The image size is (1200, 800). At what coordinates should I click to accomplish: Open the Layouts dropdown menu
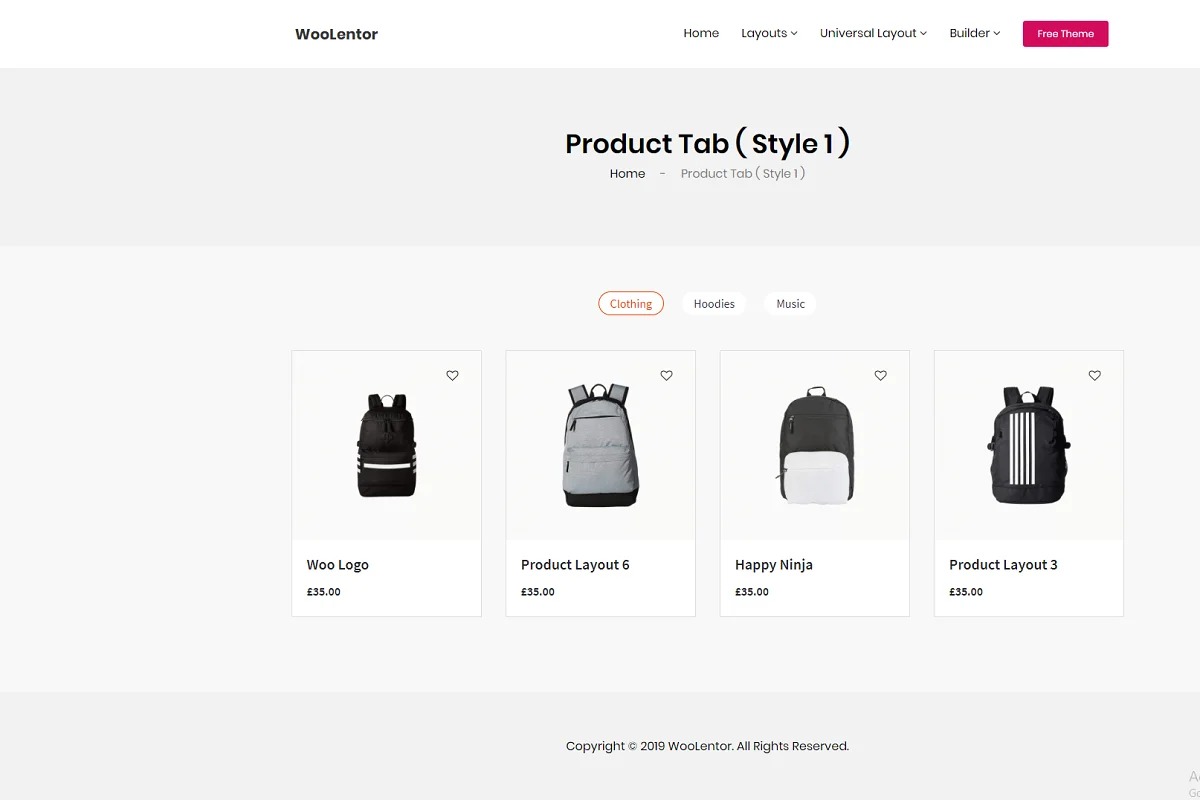(x=769, y=33)
